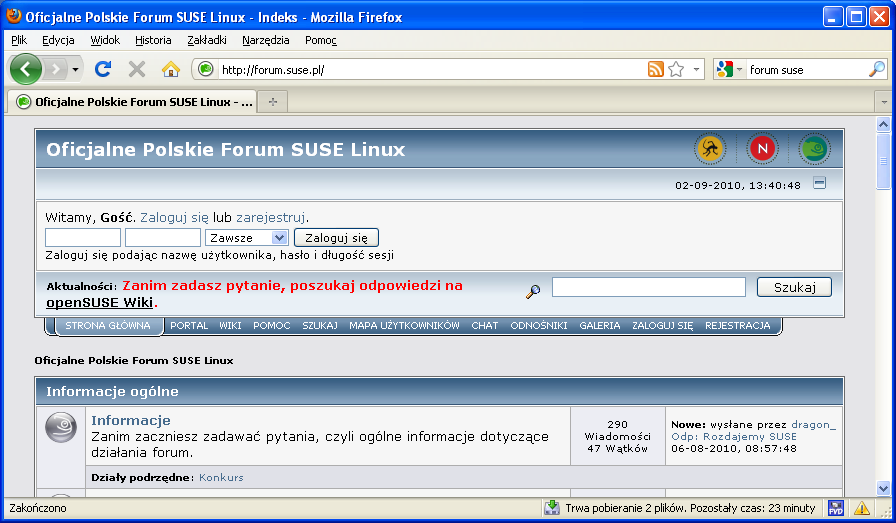
Task: Bookmark this page with the star icon
Action: (676, 69)
